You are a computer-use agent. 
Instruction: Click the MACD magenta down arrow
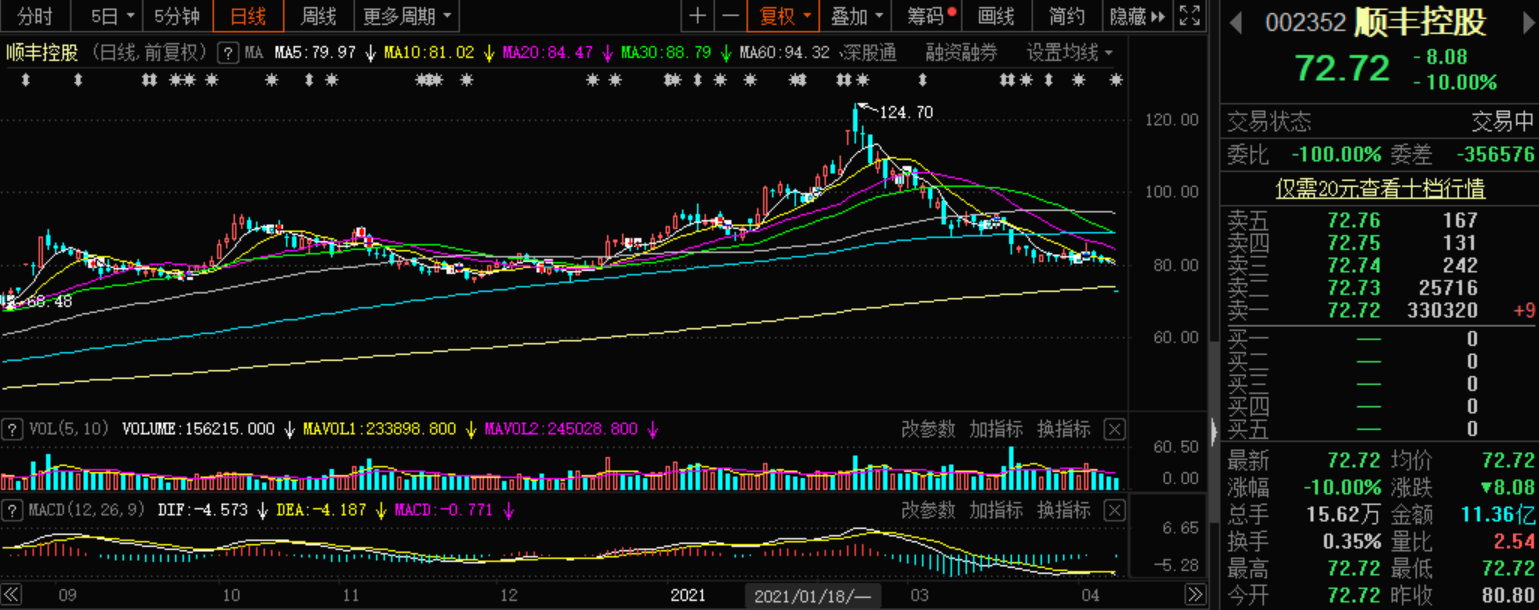tap(508, 511)
